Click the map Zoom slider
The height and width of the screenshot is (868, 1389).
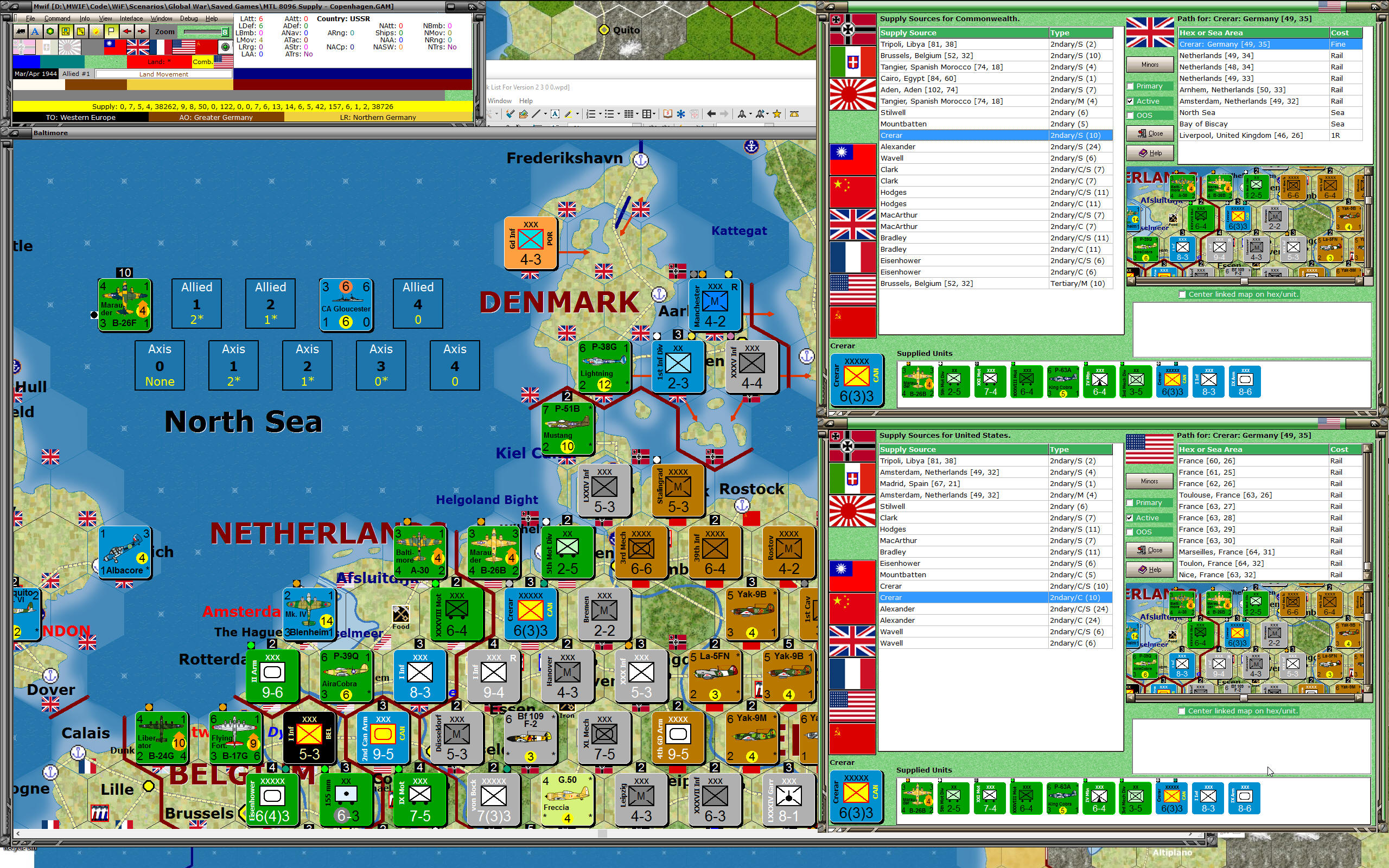(206, 32)
